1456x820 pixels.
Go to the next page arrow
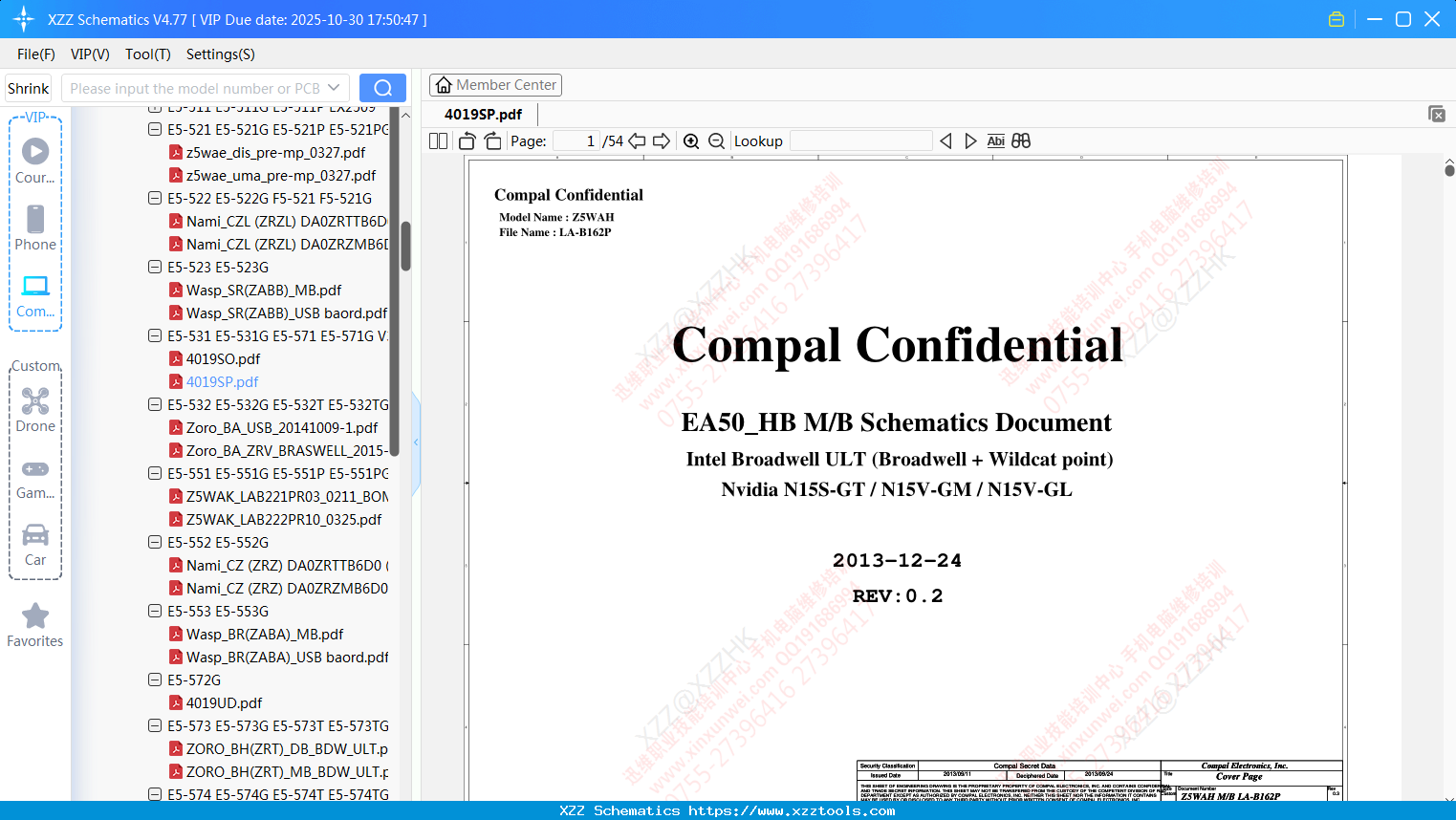click(x=662, y=141)
